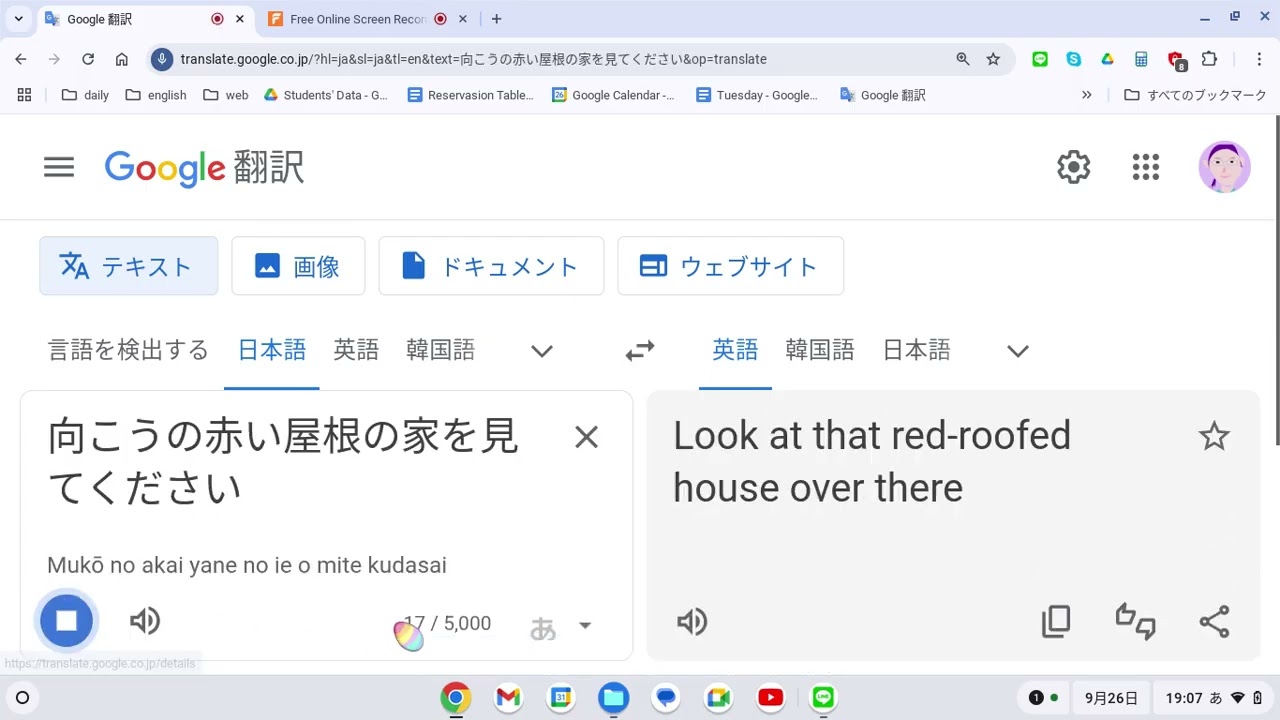Bookmark this page with star
The height and width of the screenshot is (720, 1280).
[x=993, y=59]
